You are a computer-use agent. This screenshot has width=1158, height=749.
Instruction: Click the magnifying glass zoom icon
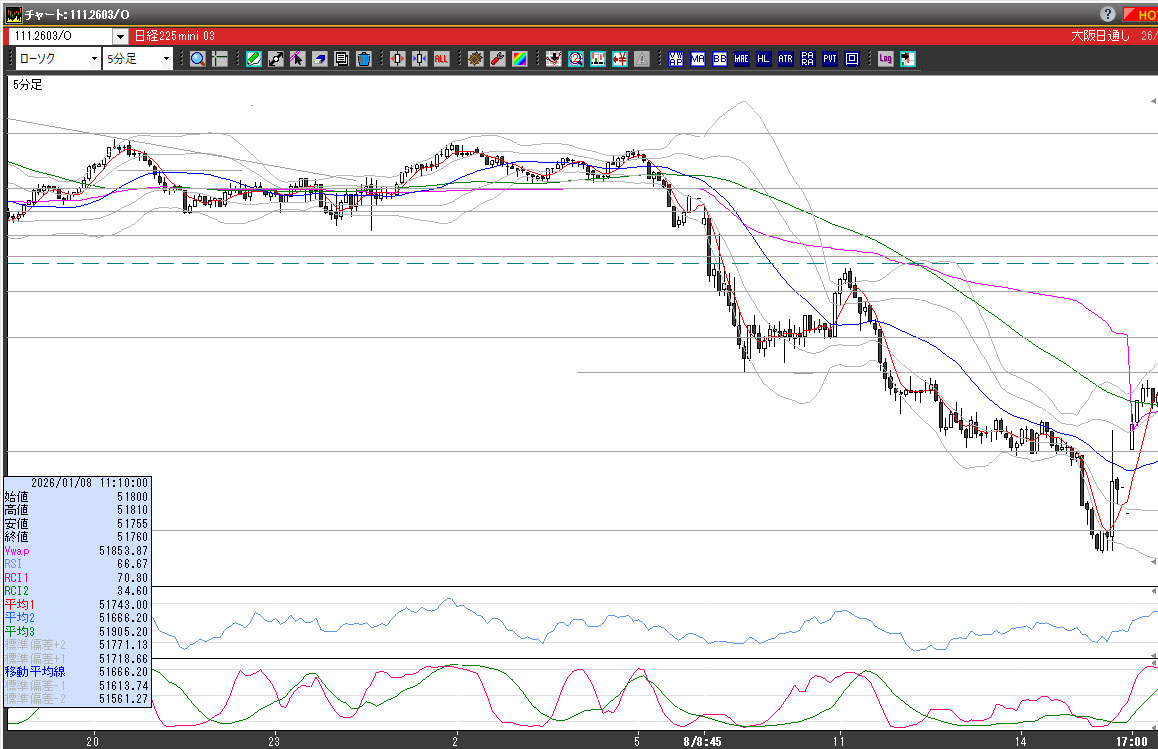[198, 59]
